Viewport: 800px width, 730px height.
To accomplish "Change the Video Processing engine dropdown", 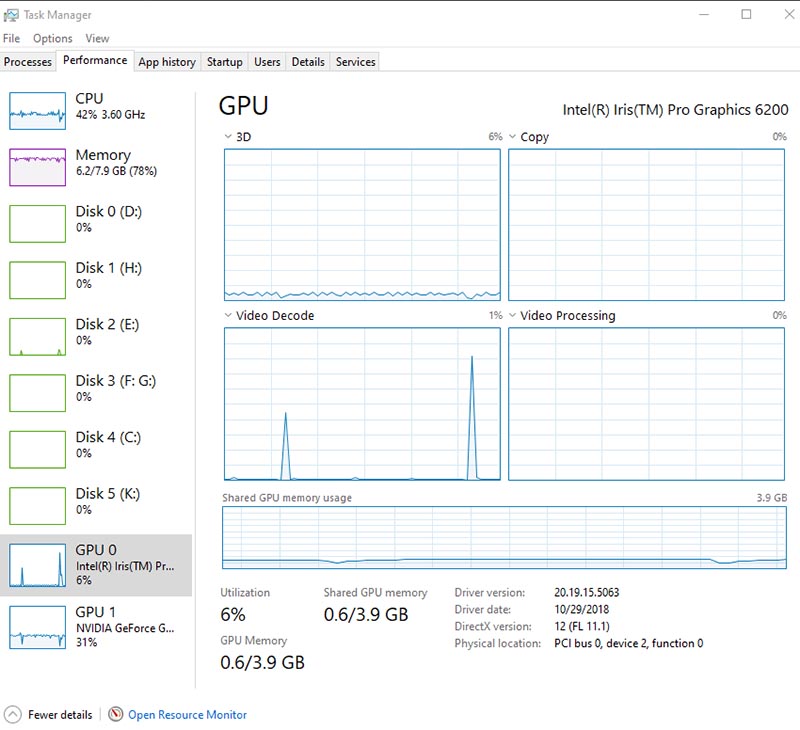I will 513,316.
